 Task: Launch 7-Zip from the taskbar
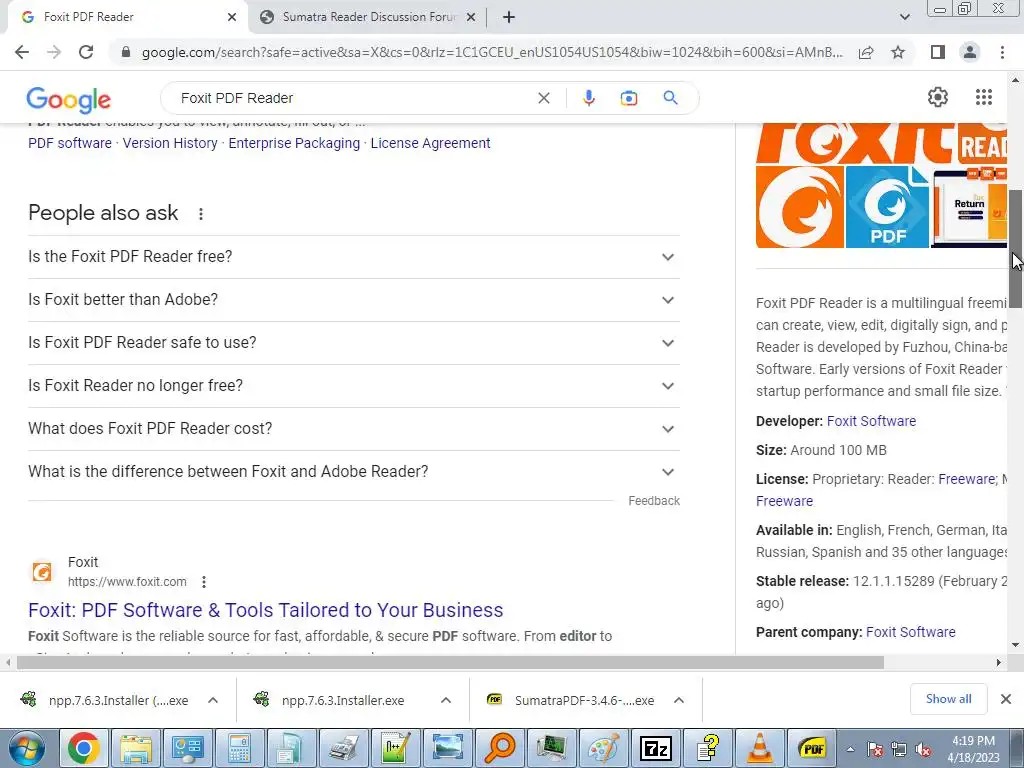[656, 748]
